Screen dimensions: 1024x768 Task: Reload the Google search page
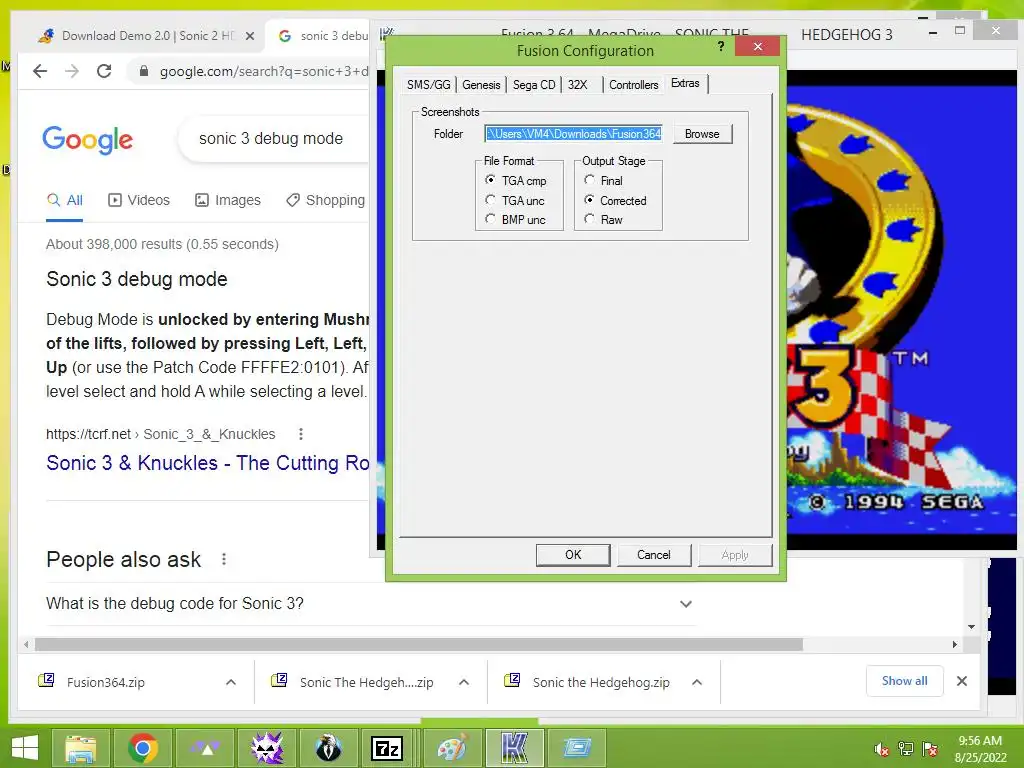point(104,71)
